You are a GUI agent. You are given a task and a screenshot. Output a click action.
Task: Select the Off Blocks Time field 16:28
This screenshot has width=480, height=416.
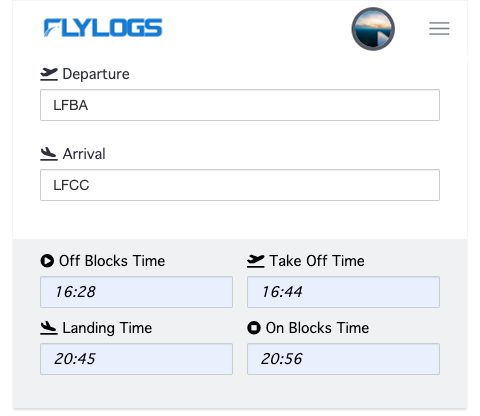[136, 292]
